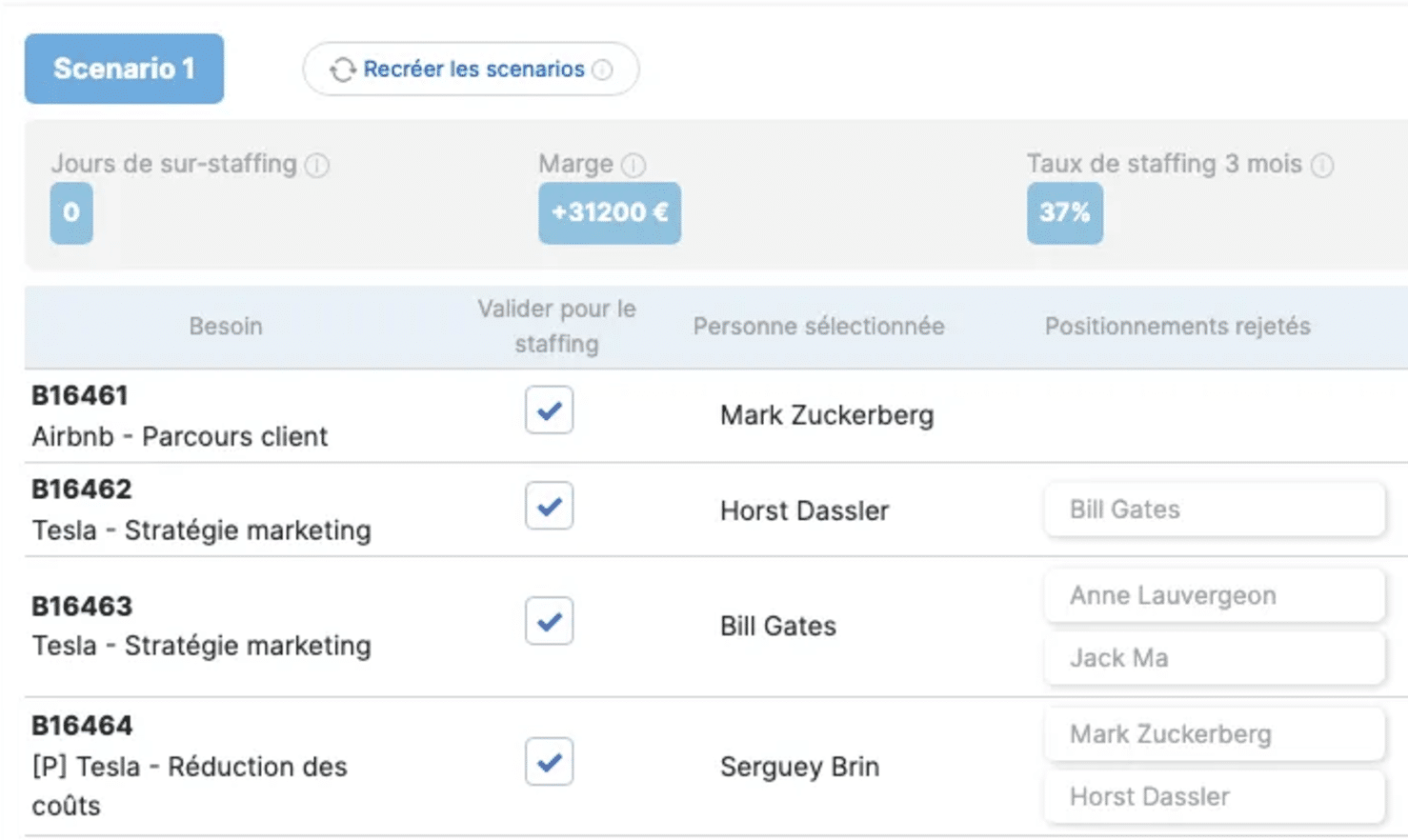Click the 0 sur-staffing days badge
The height and width of the screenshot is (840, 1408).
click(71, 212)
